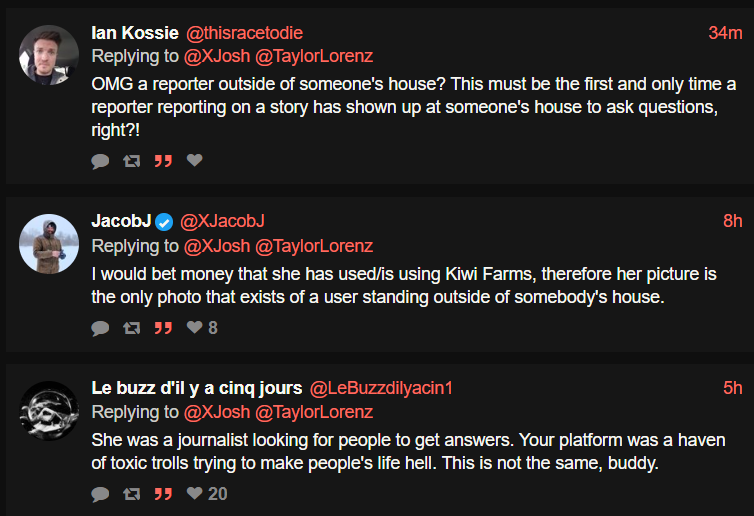Like JacobJ's post with 8 likes

(195, 328)
